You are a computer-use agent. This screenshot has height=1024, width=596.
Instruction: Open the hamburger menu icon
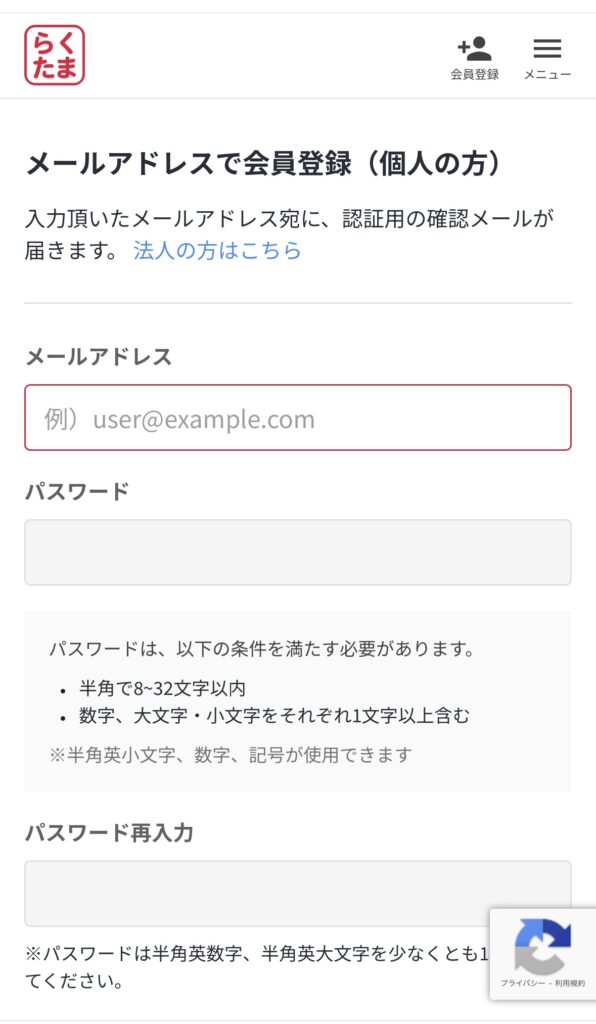click(547, 48)
